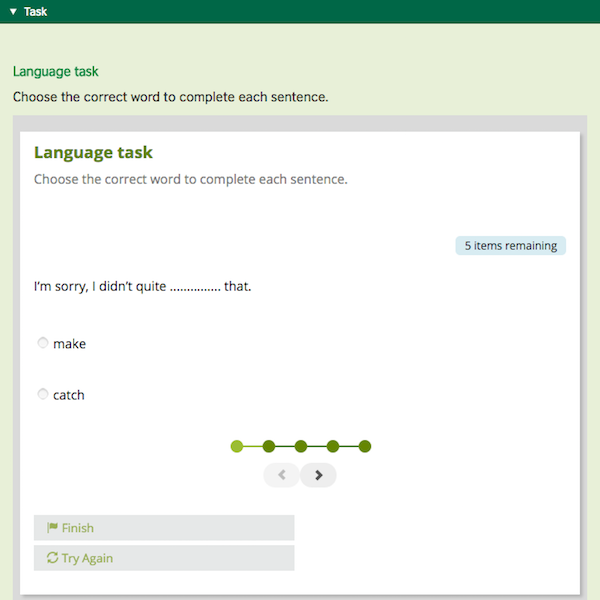Click the Task header label
The width and height of the screenshot is (600, 600).
tap(35, 12)
